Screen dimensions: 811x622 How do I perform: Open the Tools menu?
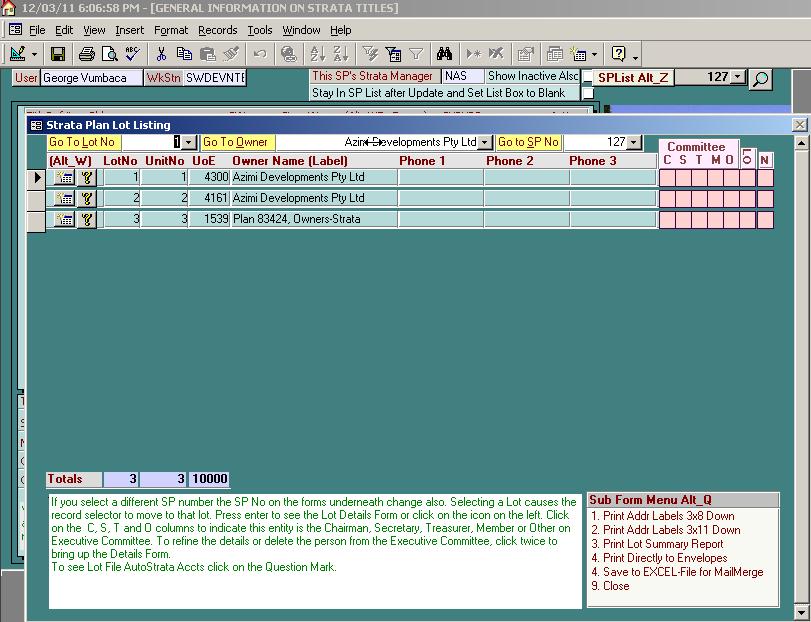[260, 31]
